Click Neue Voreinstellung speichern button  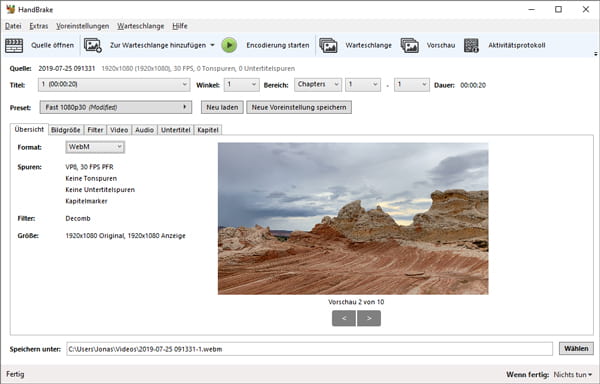(299, 107)
